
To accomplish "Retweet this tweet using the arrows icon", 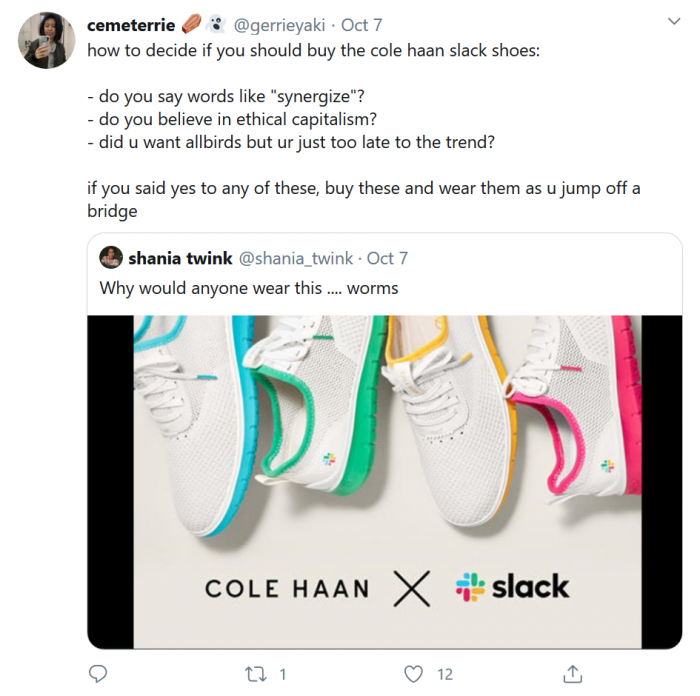I will [255, 674].
